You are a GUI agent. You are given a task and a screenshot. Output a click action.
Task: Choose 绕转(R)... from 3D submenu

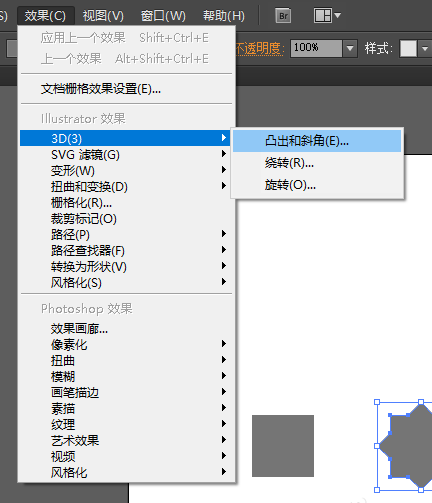(317, 163)
